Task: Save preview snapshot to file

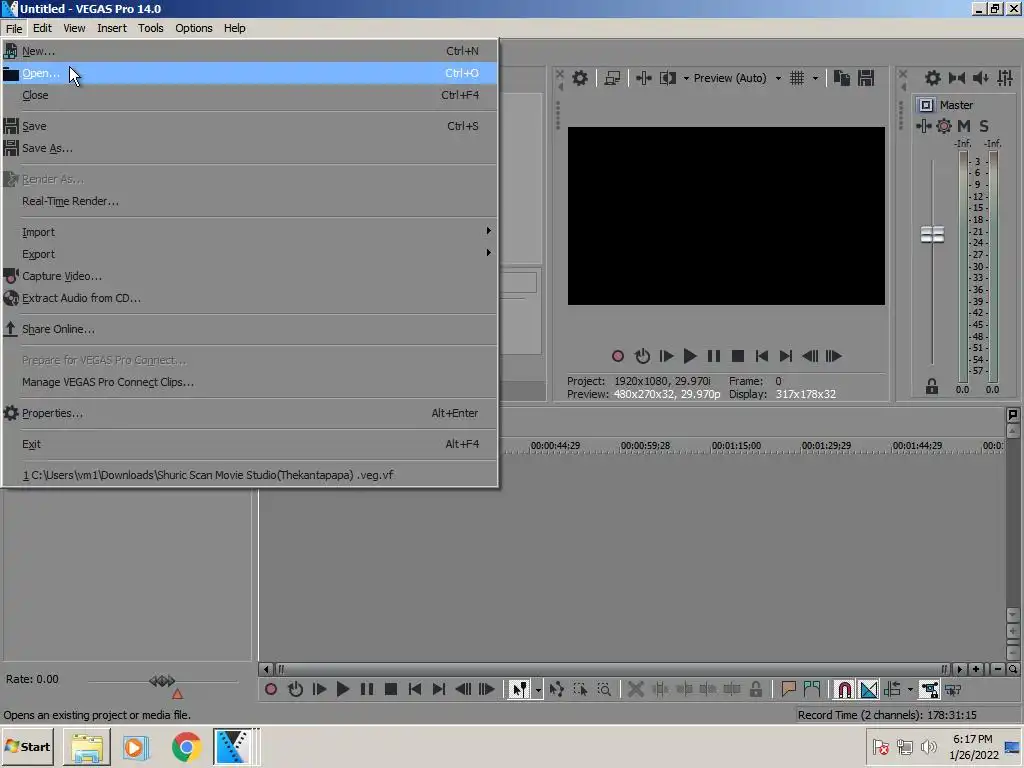Action: click(866, 78)
